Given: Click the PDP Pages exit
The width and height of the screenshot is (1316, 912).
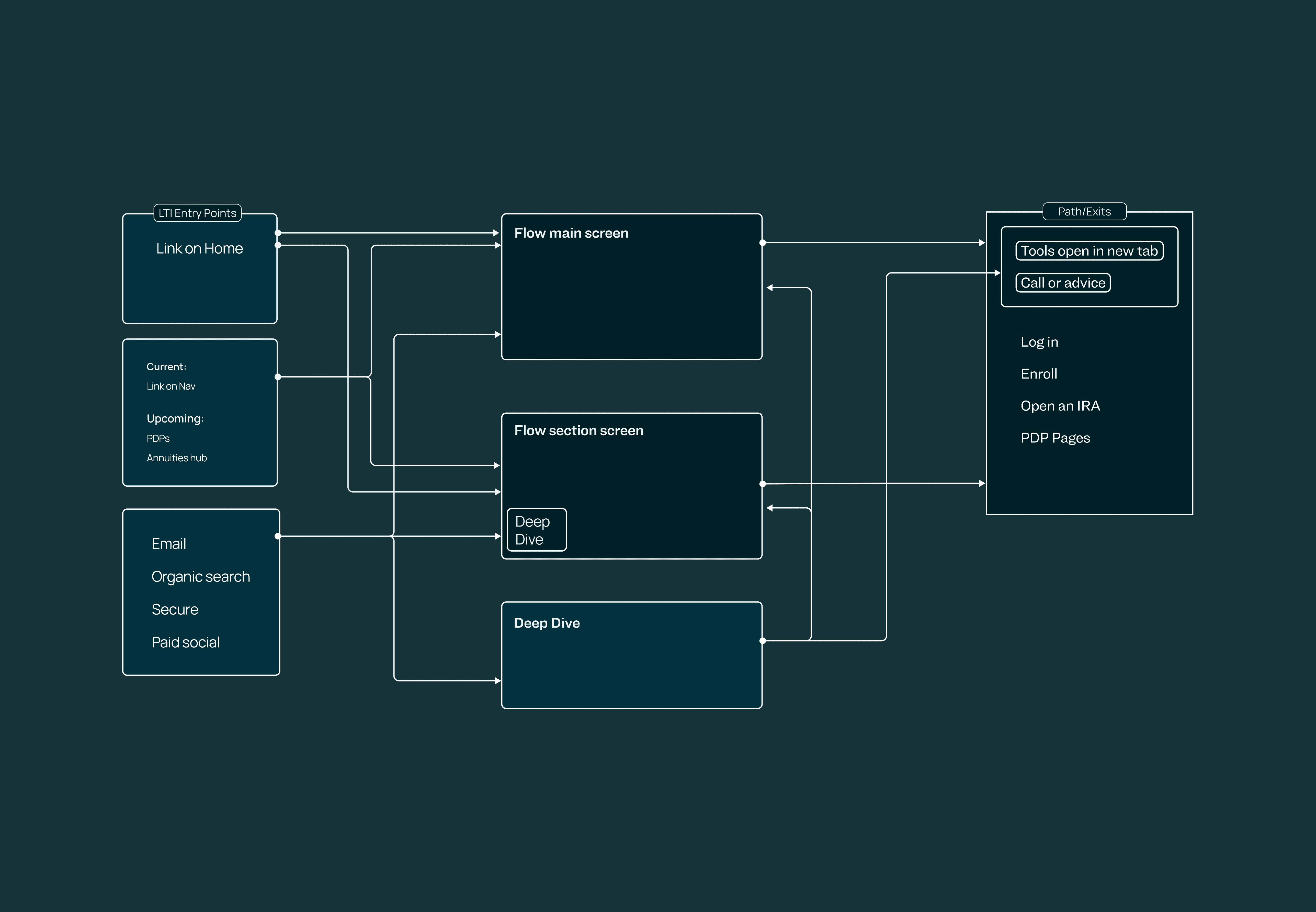Looking at the screenshot, I should (1055, 438).
